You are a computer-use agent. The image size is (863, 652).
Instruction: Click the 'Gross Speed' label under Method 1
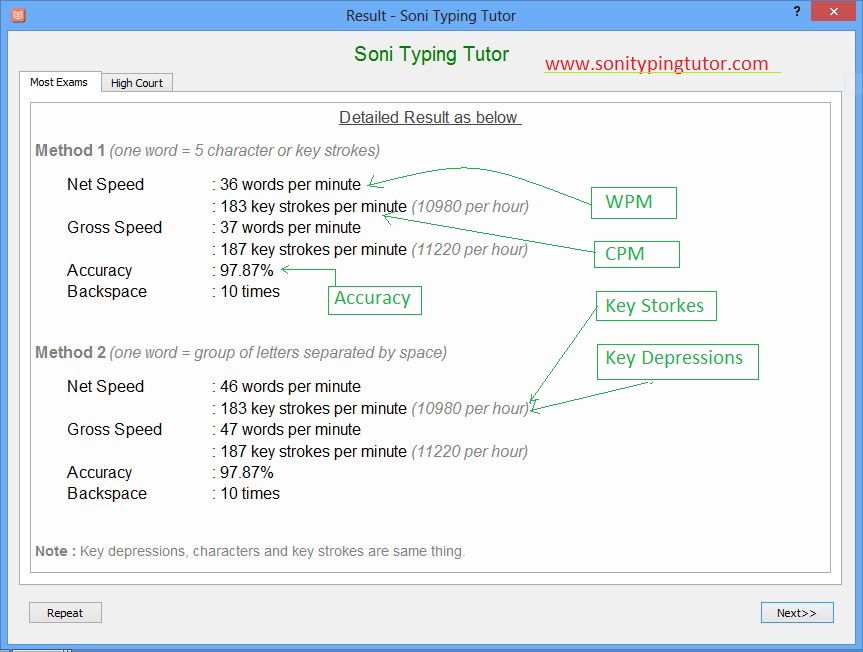[114, 227]
